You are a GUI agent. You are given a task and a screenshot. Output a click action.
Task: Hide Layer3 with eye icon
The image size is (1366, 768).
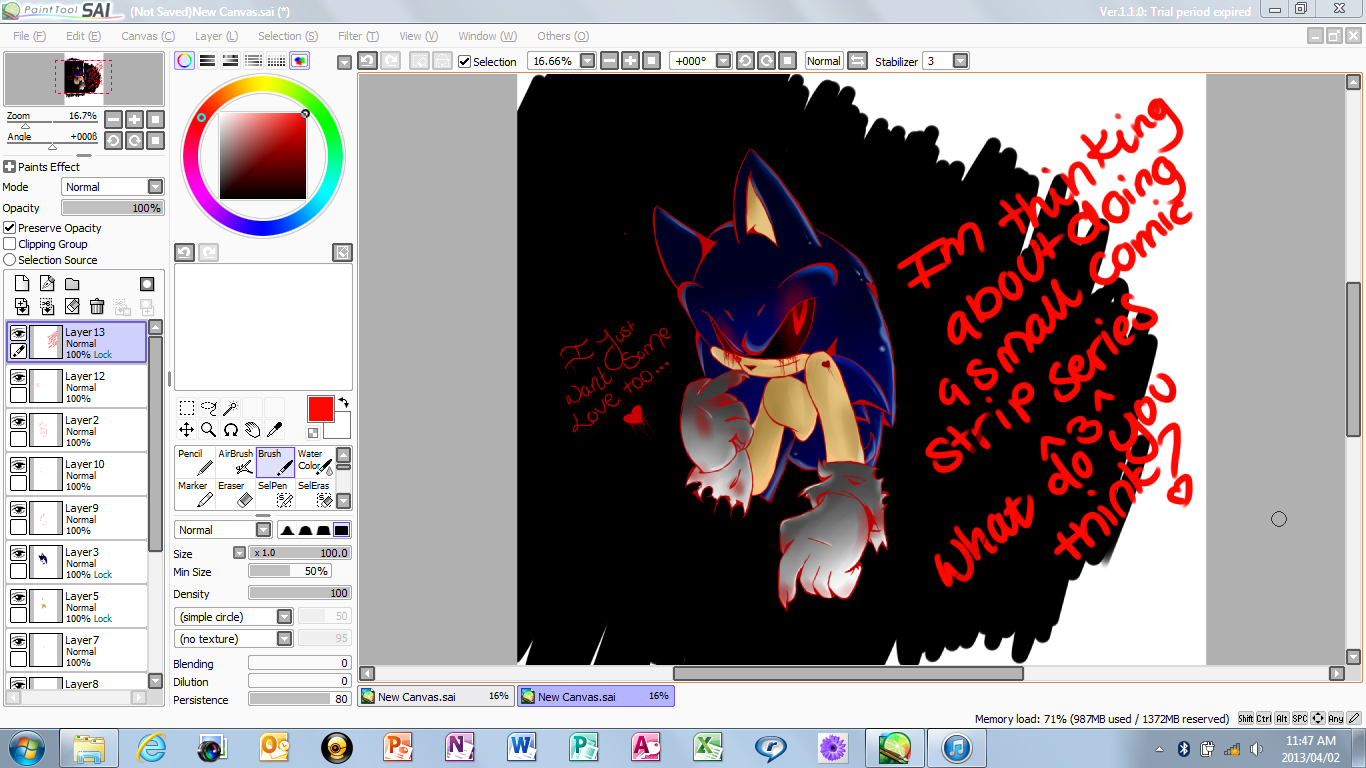[x=18, y=553]
